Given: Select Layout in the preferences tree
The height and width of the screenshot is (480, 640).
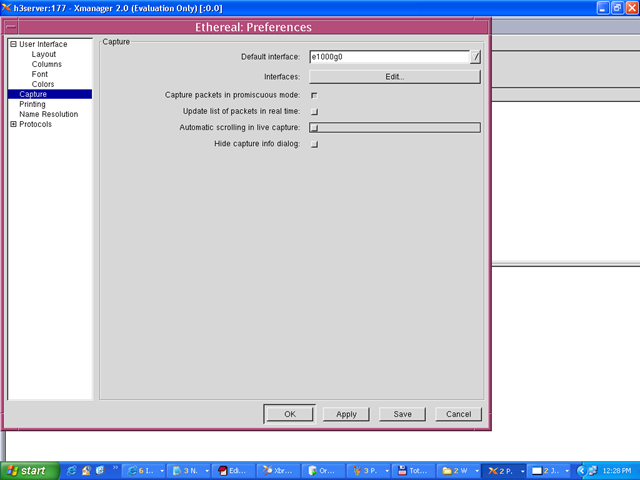Looking at the screenshot, I should click(44, 54).
